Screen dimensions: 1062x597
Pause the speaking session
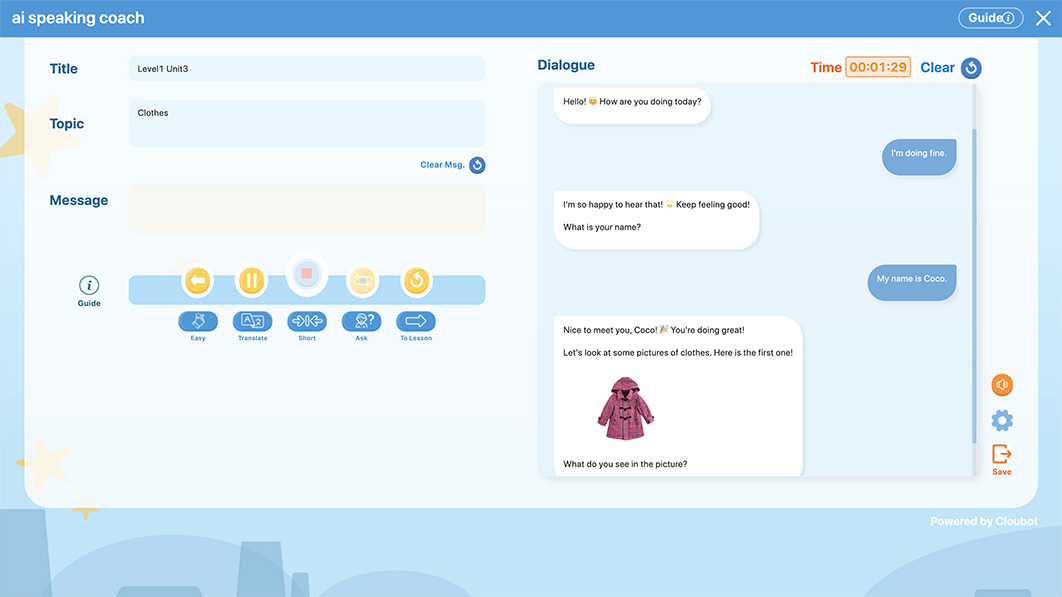(x=252, y=281)
